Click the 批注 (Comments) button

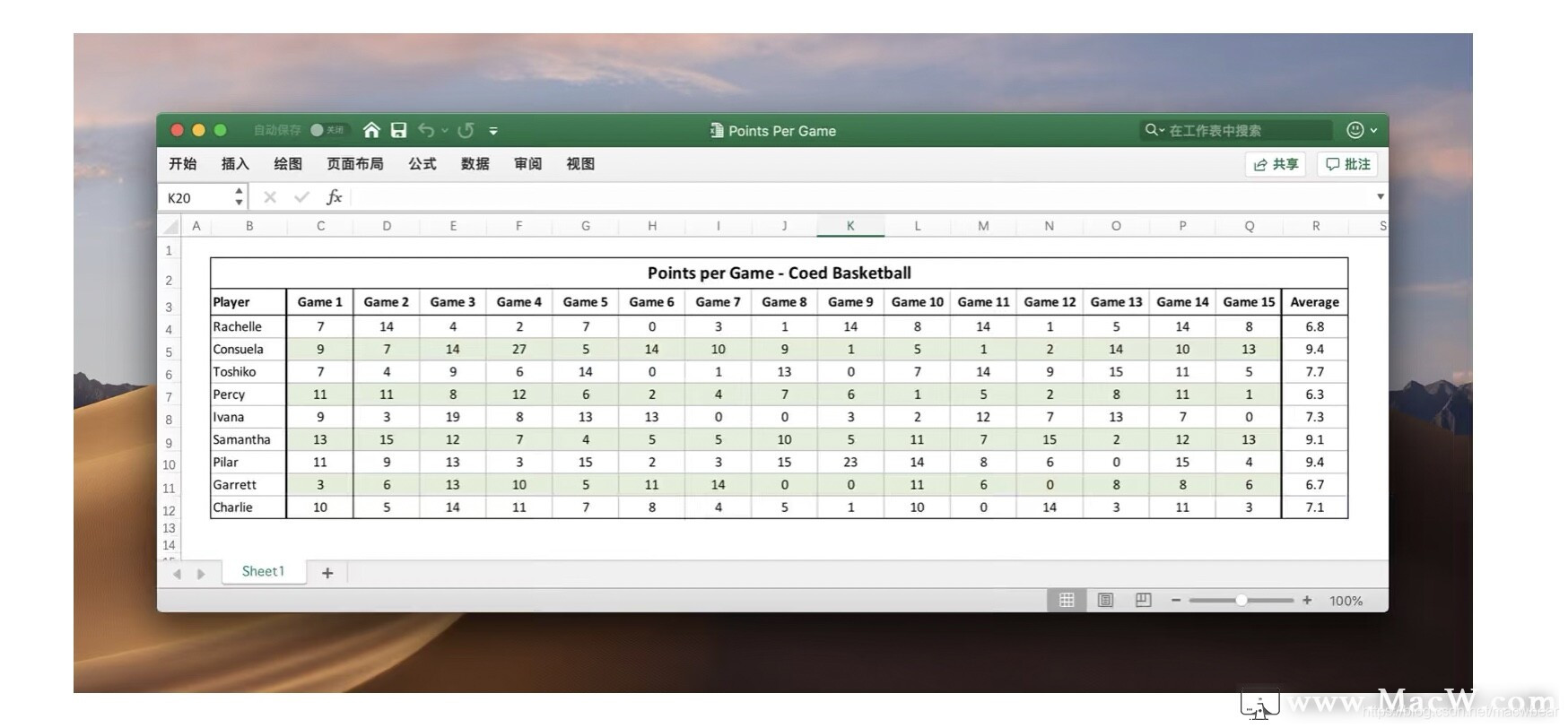1347,165
